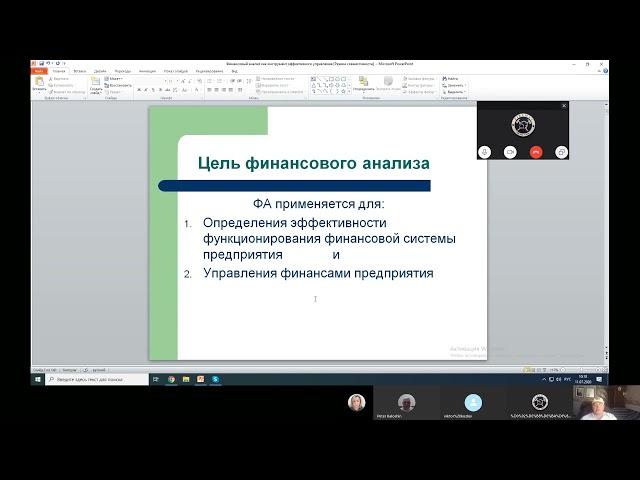Open the Файл tab

39,71
